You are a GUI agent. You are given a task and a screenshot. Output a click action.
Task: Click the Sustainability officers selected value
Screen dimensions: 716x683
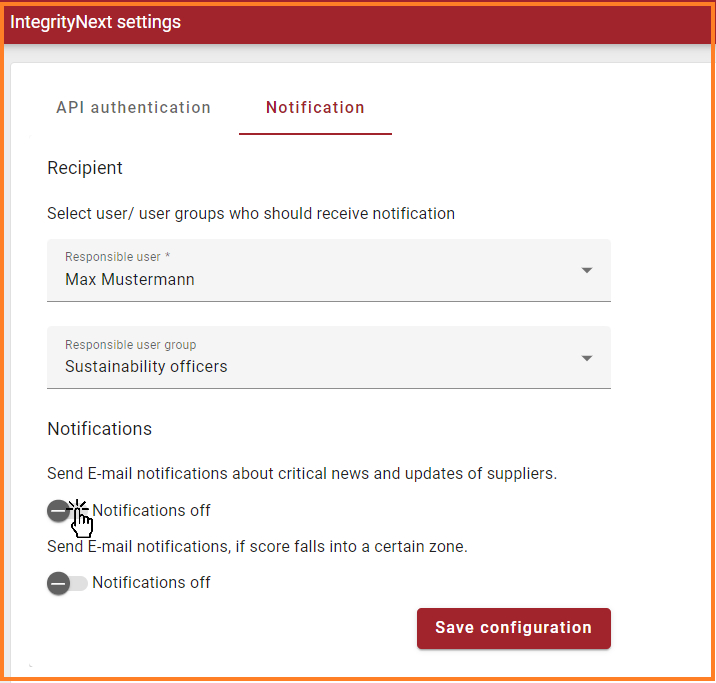[146, 367]
